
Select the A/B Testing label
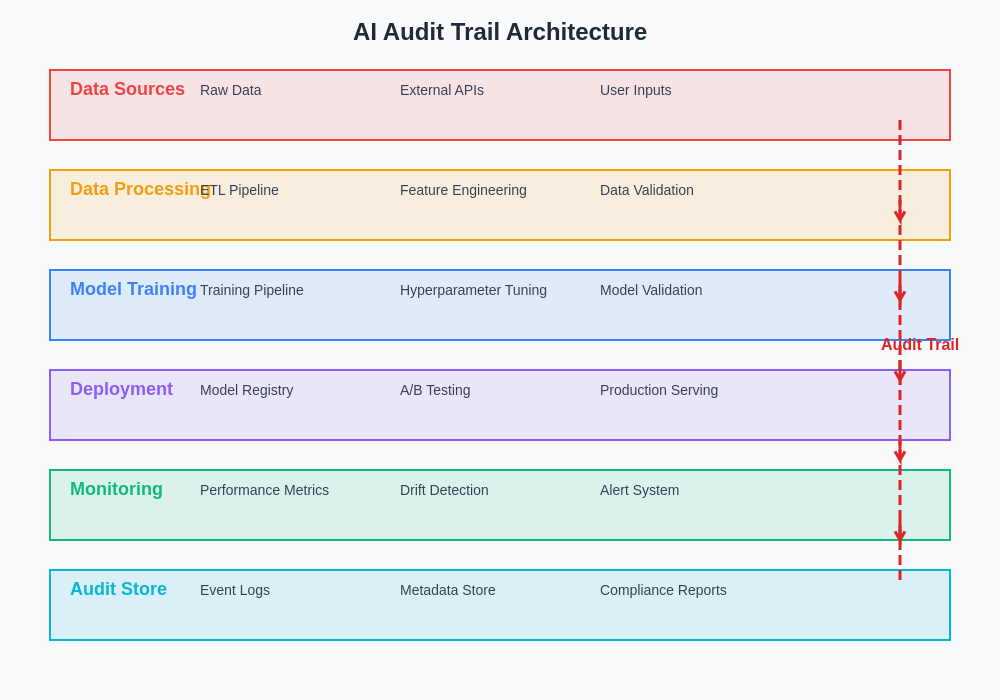(434, 390)
